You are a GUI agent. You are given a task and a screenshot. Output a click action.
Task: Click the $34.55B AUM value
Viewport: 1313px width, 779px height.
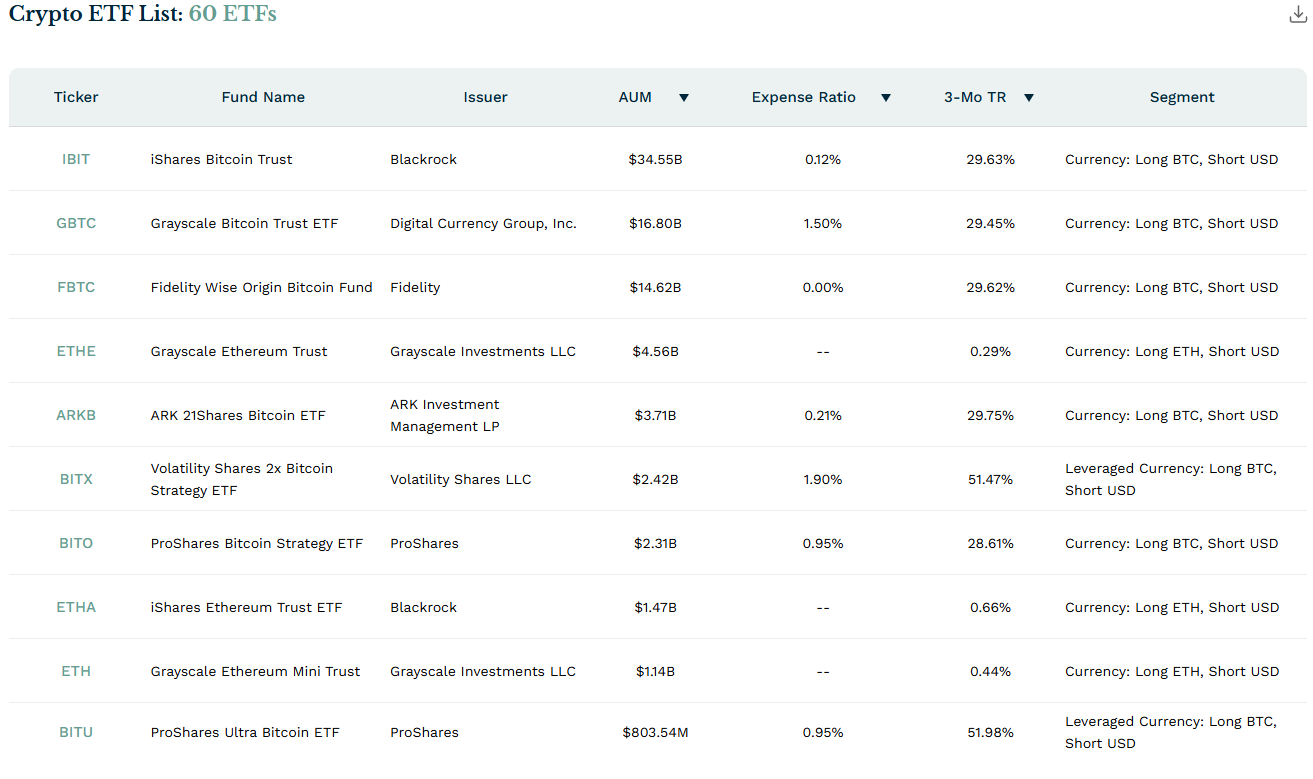click(x=655, y=159)
